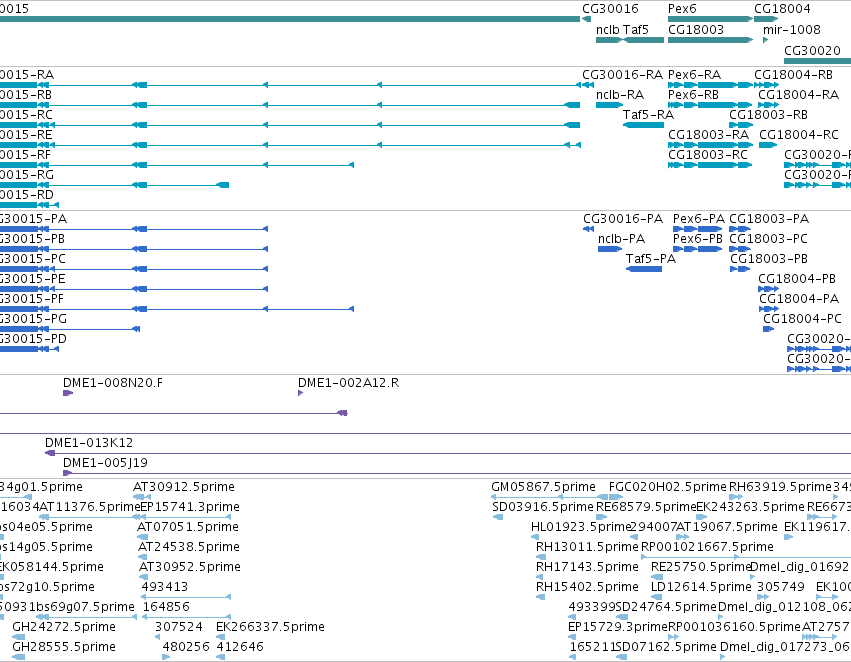851x662 pixels.
Task: Click the EP15729.3prime EST label
Action: point(618,627)
